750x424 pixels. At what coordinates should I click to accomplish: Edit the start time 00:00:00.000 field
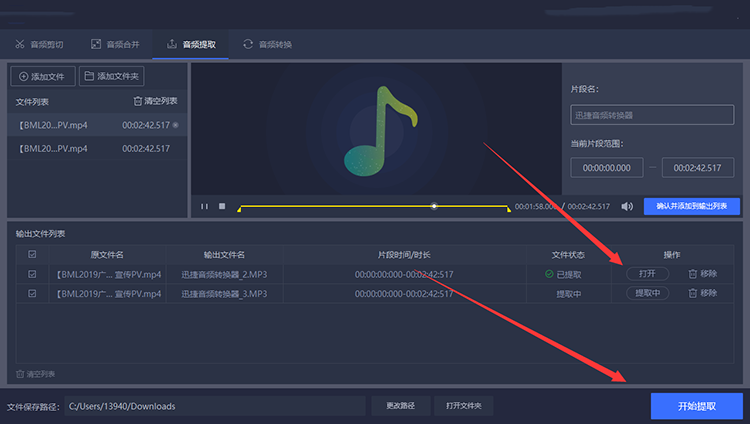[x=607, y=168]
